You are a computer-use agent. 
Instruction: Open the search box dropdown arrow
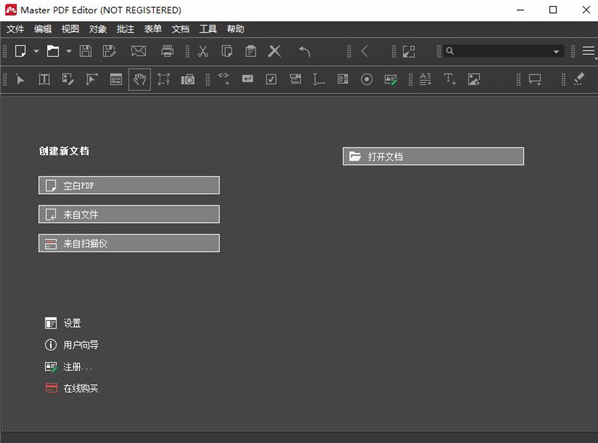(x=556, y=51)
